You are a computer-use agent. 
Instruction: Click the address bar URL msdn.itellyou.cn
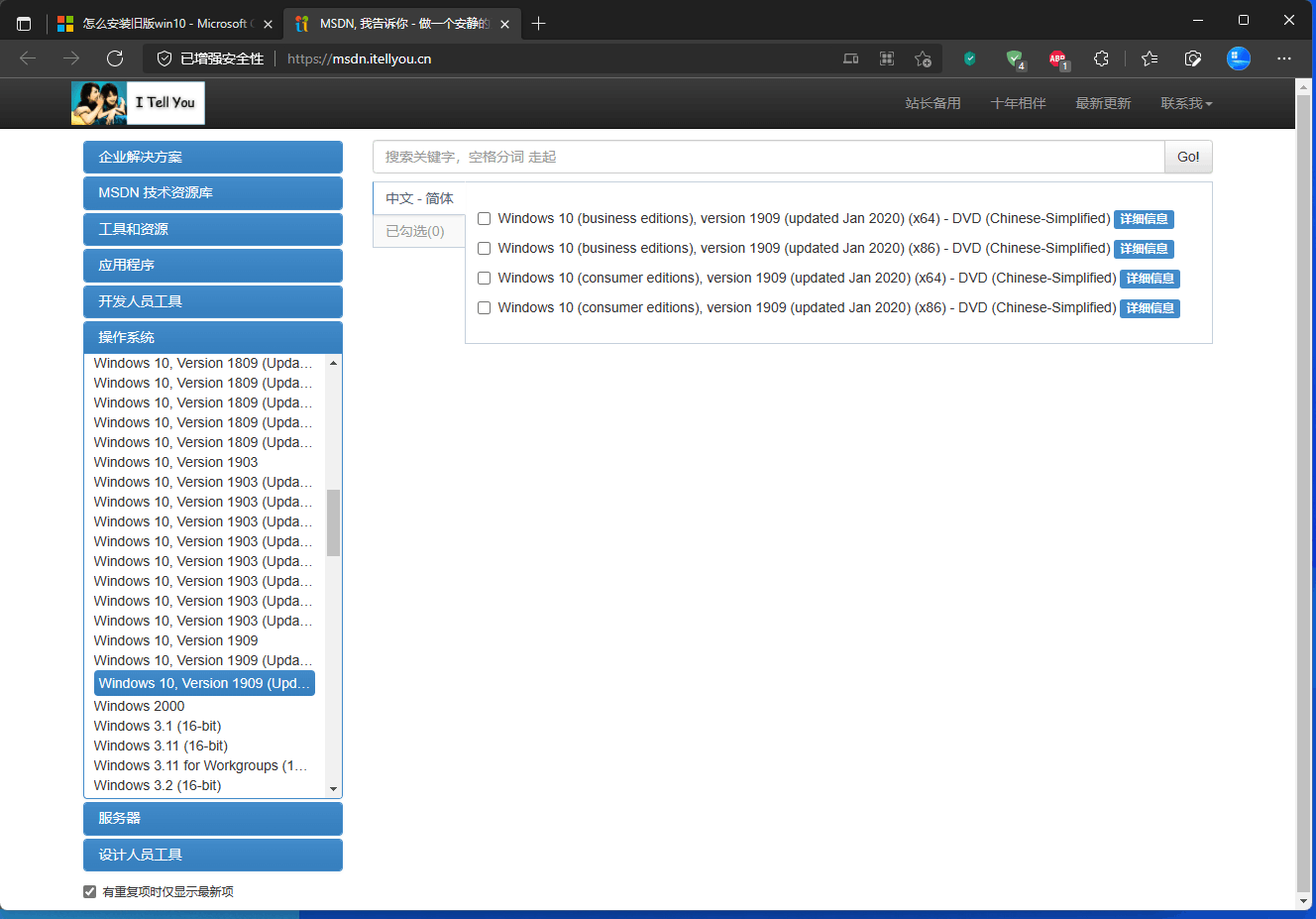tap(359, 58)
